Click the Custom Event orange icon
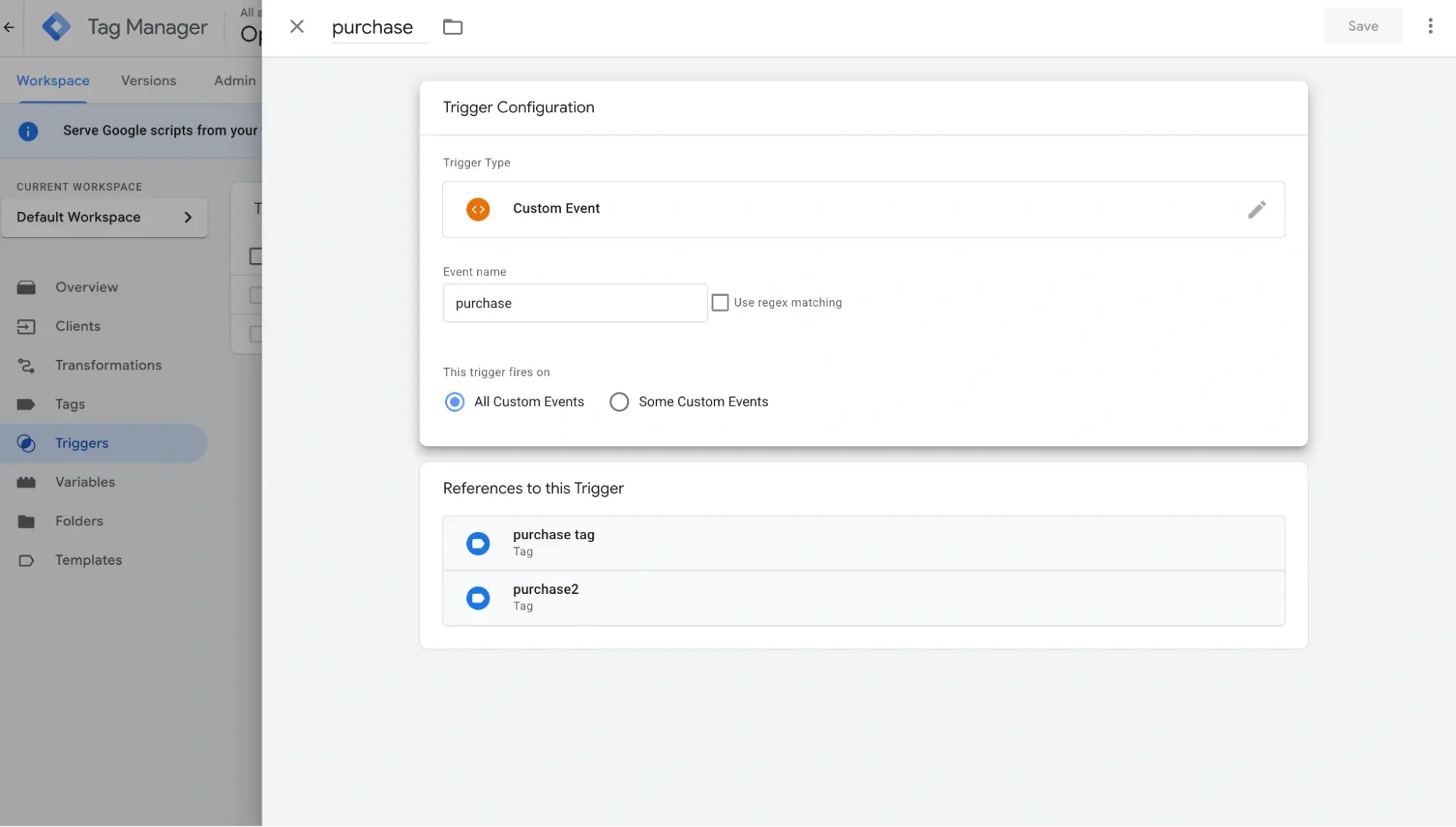 [478, 209]
